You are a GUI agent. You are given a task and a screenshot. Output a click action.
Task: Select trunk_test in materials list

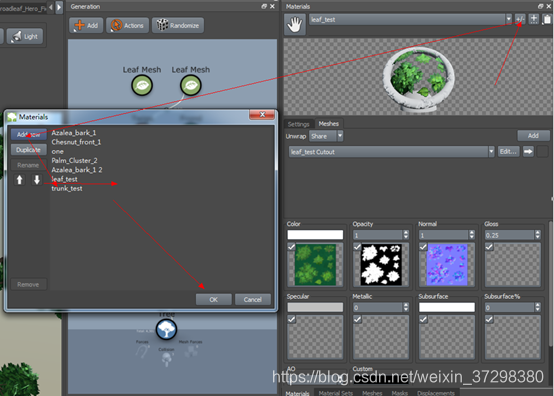pos(67,189)
